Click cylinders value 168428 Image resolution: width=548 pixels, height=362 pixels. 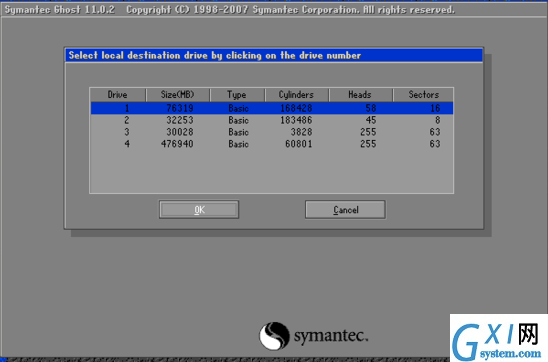[296, 108]
